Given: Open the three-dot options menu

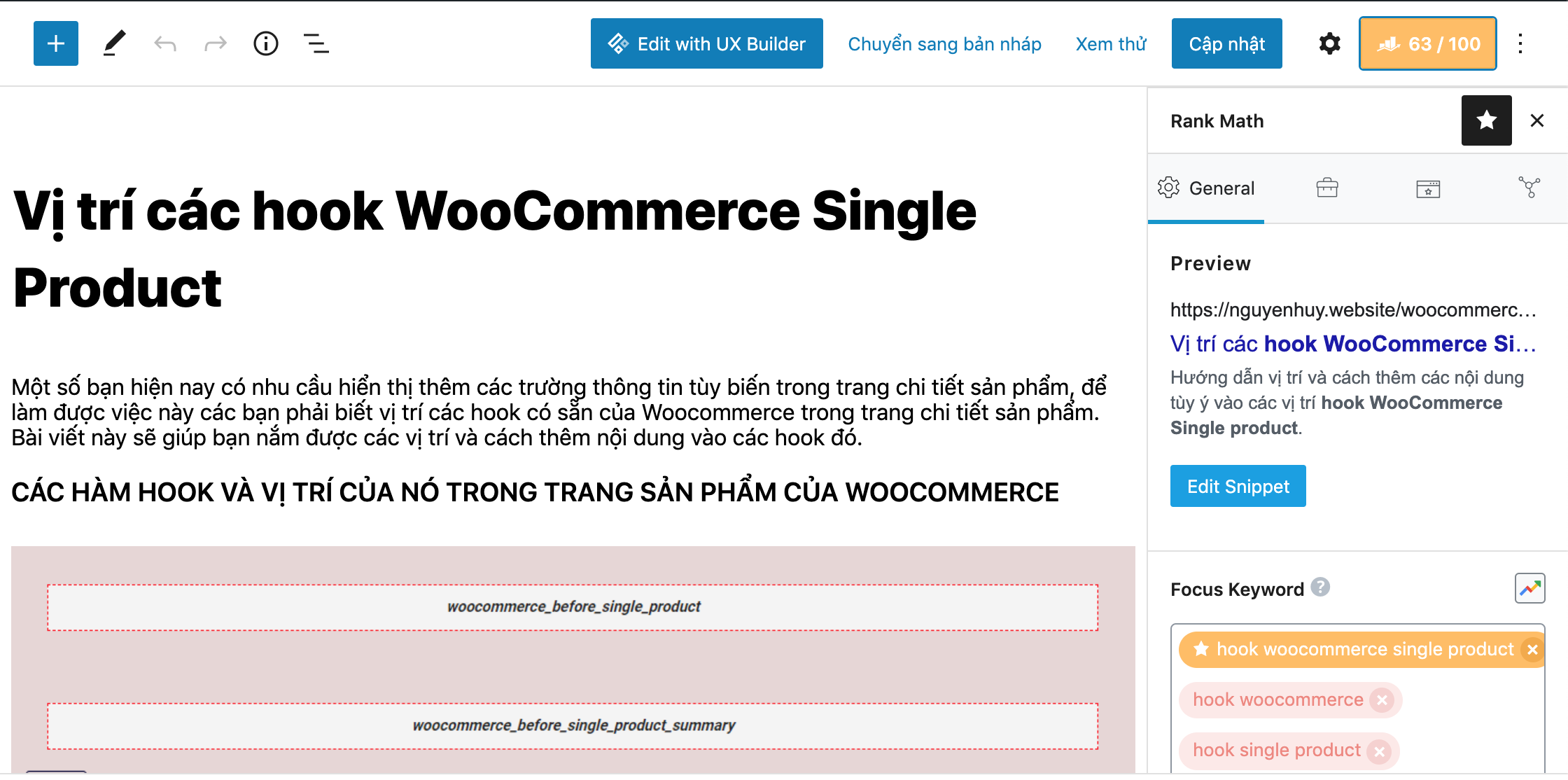Looking at the screenshot, I should (x=1520, y=43).
